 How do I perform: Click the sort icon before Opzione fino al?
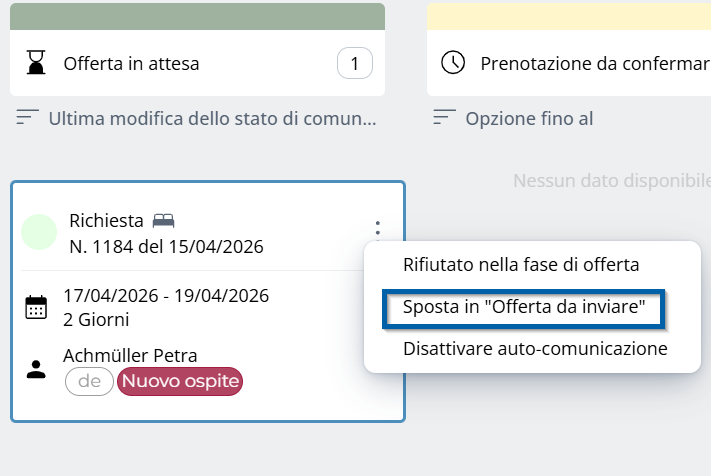444,117
